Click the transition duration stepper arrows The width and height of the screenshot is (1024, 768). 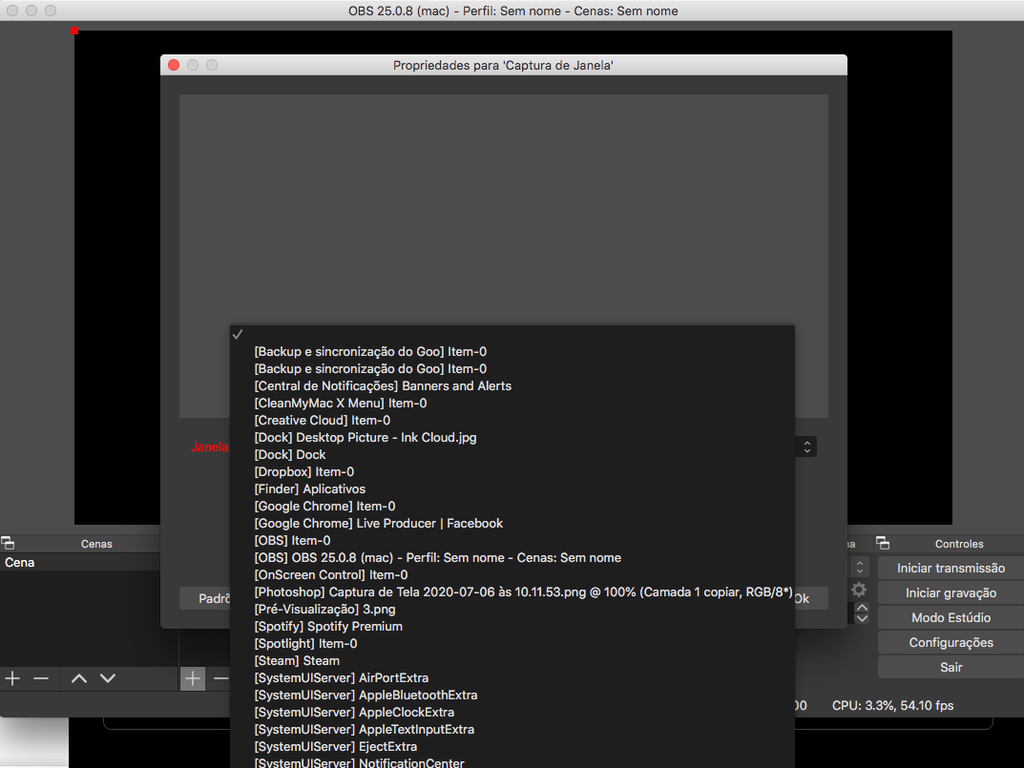coord(862,613)
